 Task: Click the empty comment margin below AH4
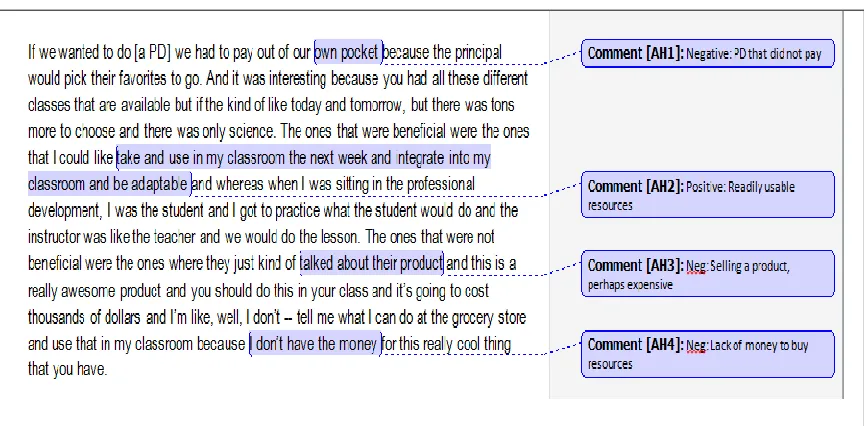coord(696,388)
